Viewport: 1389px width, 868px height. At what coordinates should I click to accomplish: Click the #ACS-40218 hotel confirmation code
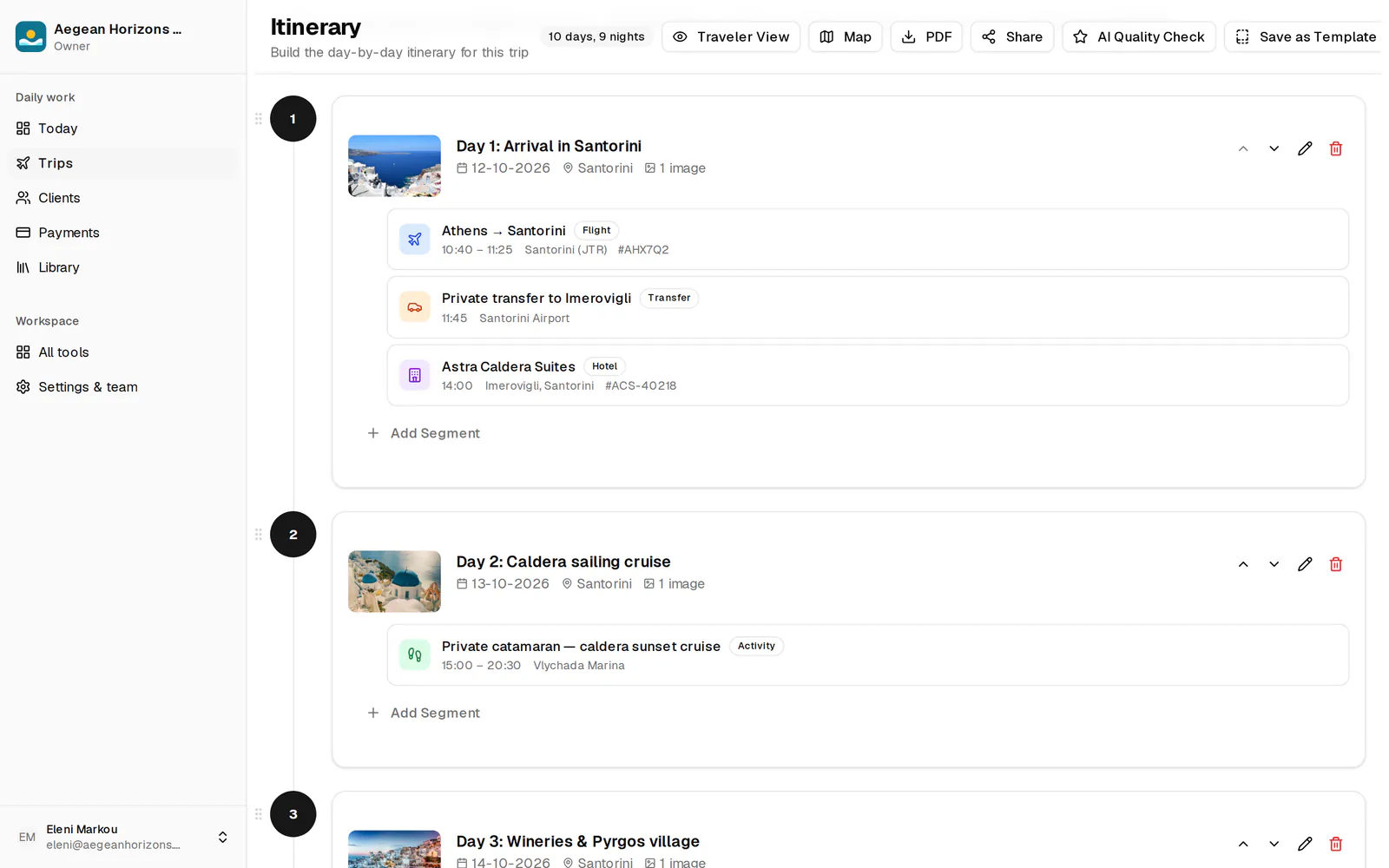coord(641,385)
